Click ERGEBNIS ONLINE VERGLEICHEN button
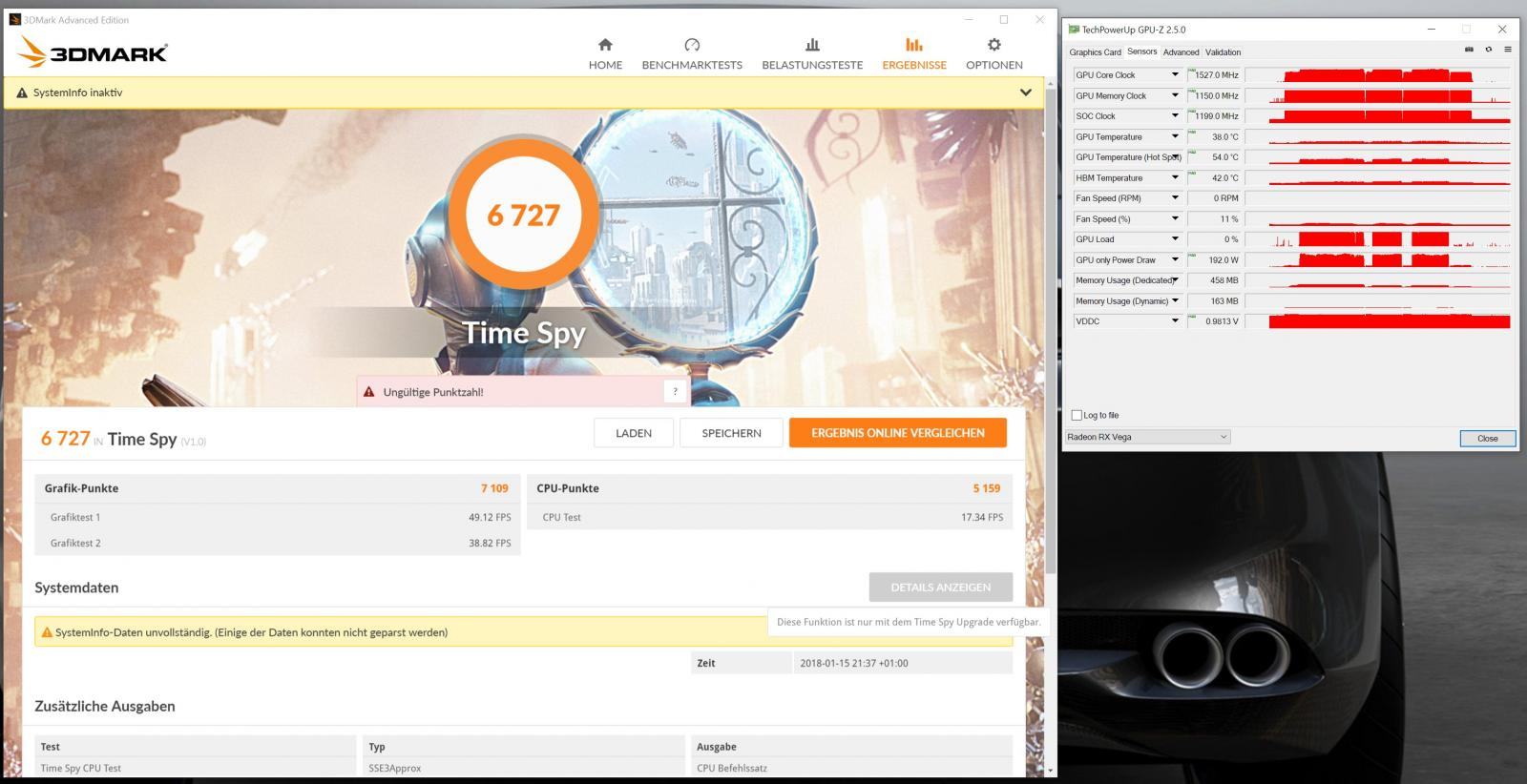 point(898,433)
